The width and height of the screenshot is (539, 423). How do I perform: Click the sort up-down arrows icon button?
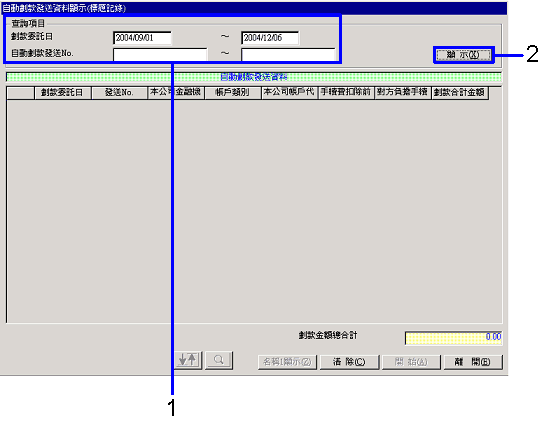pos(188,360)
